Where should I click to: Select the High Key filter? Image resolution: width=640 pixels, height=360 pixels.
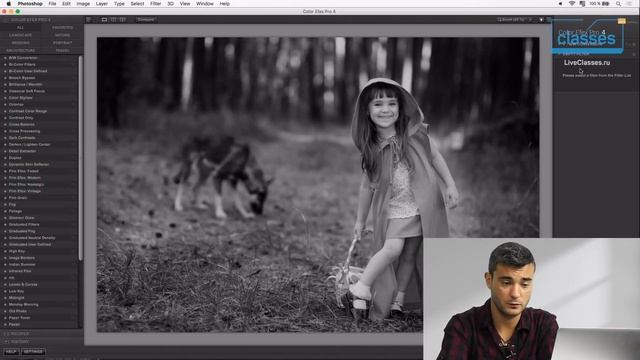[x=17, y=251]
